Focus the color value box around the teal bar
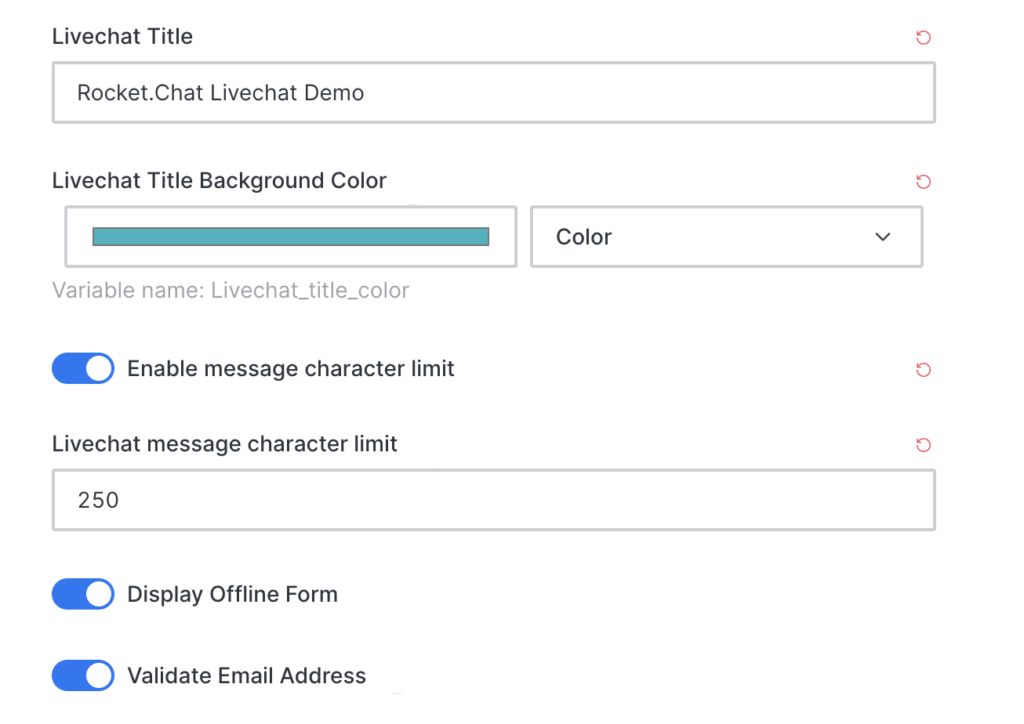The height and width of the screenshot is (724, 1024). [x=291, y=237]
